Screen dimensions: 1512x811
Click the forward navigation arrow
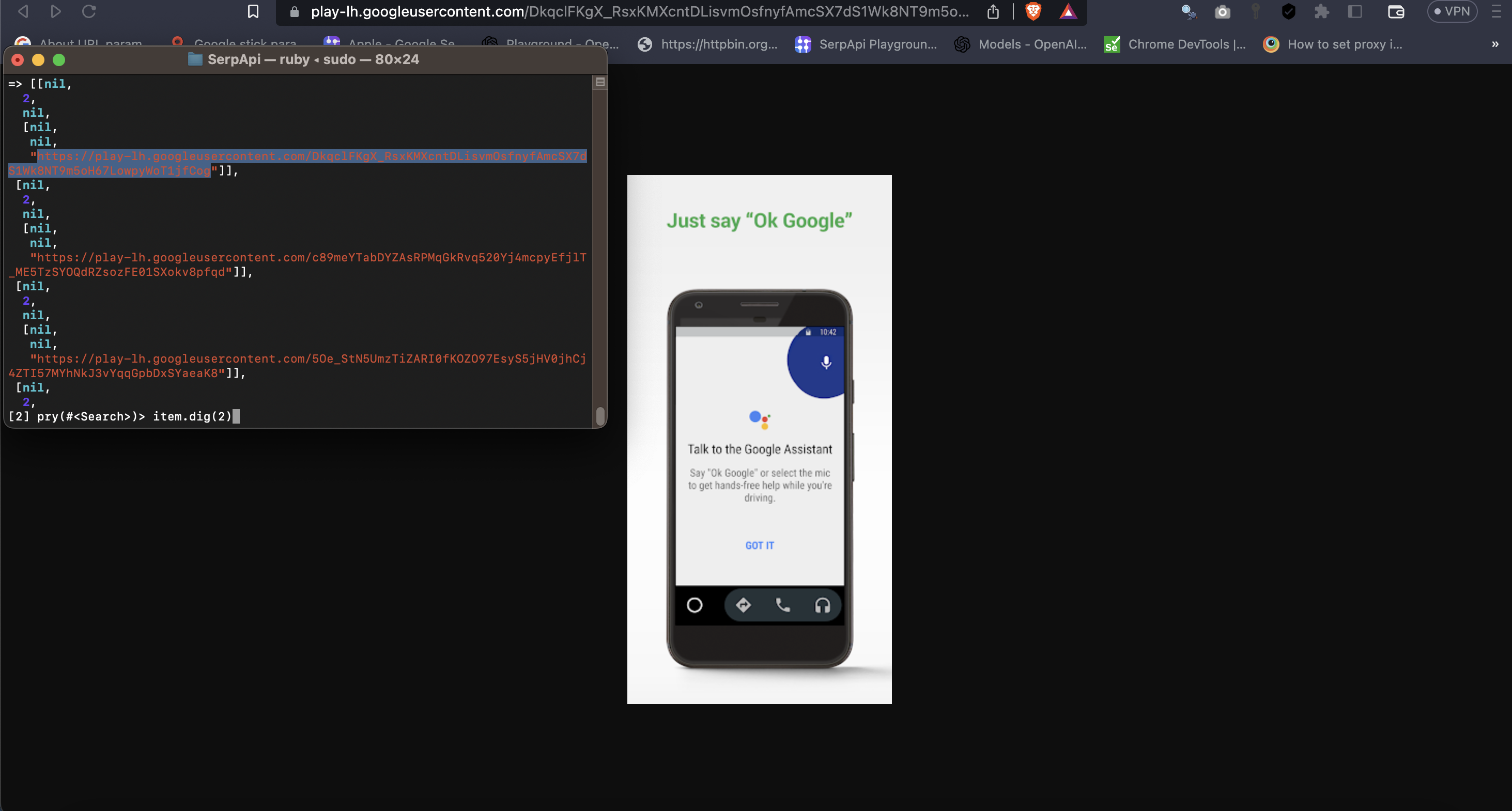(56, 12)
